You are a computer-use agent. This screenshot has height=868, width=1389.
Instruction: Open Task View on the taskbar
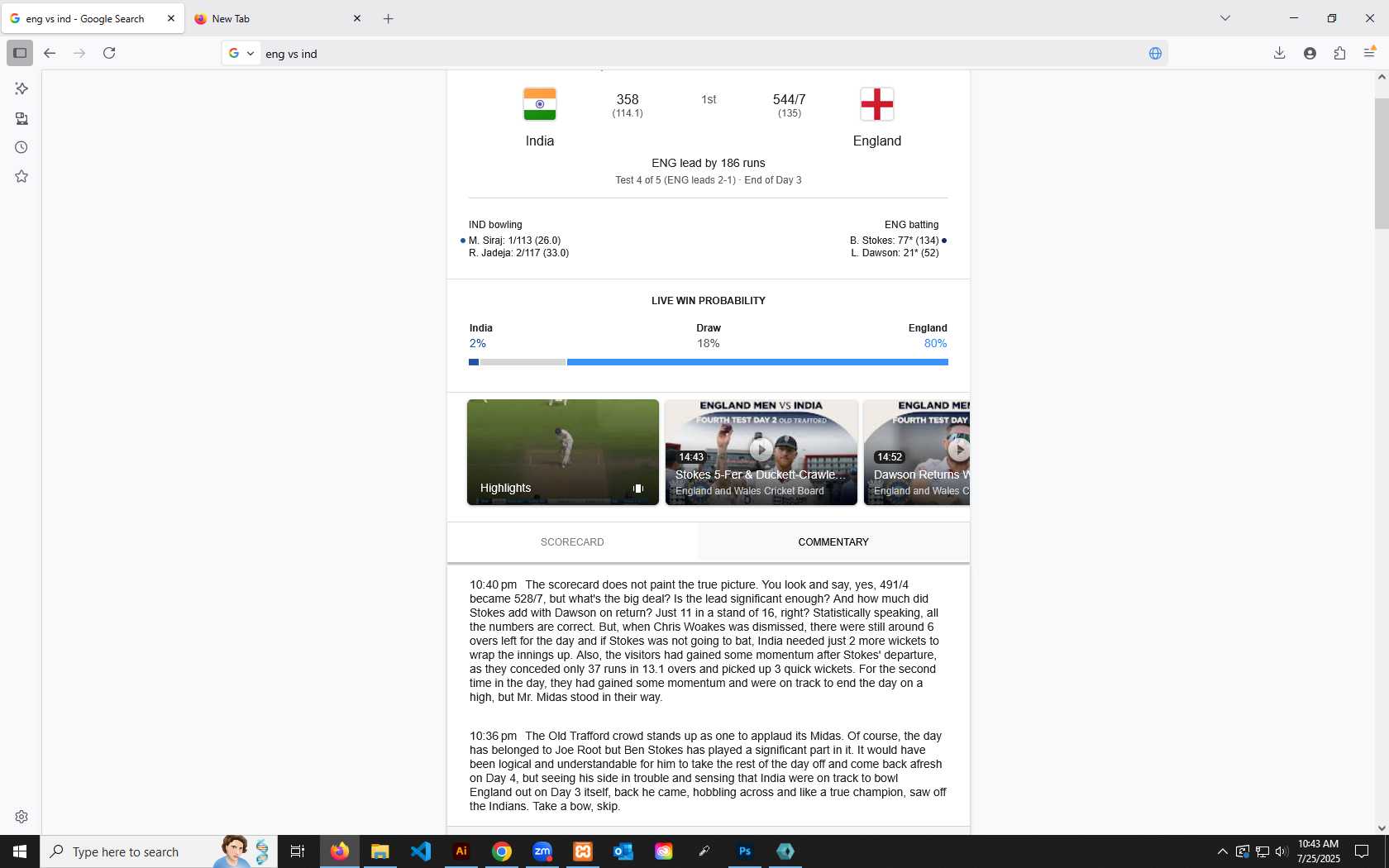[x=298, y=851]
